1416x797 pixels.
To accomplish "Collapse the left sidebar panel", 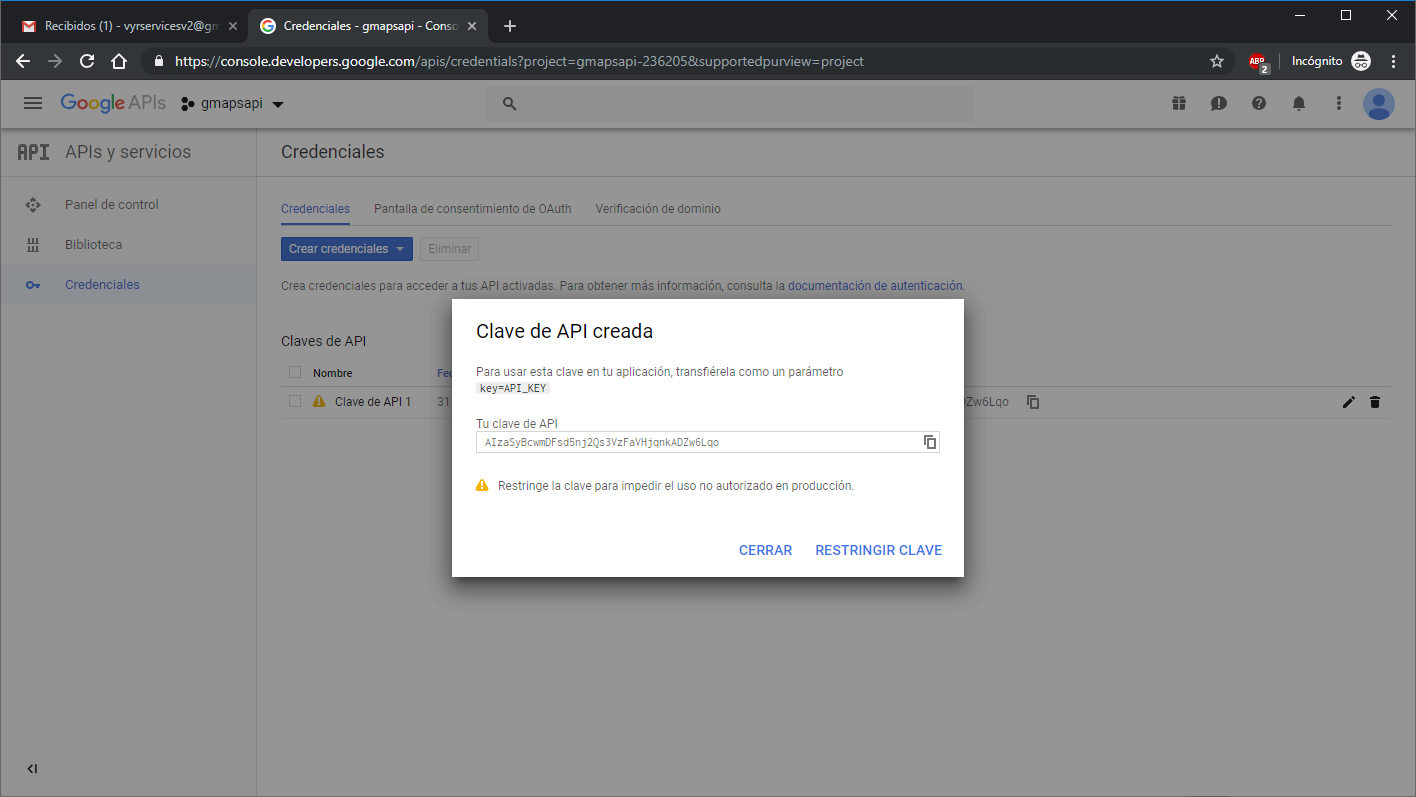I will pos(32,769).
